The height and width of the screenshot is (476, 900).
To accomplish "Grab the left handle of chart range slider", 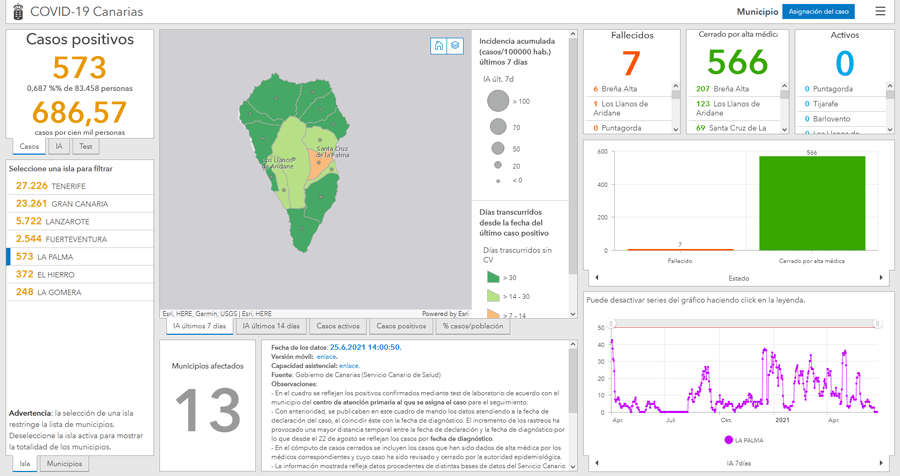I will pos(612,324).
